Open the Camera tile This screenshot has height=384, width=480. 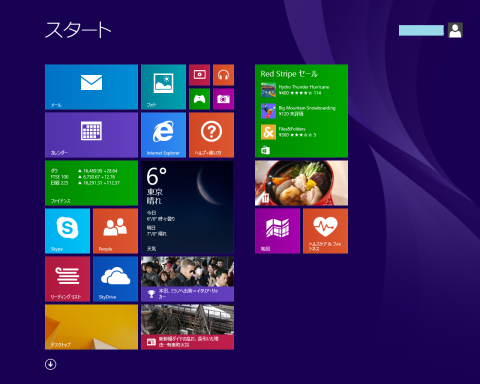[x=223, y=99]
